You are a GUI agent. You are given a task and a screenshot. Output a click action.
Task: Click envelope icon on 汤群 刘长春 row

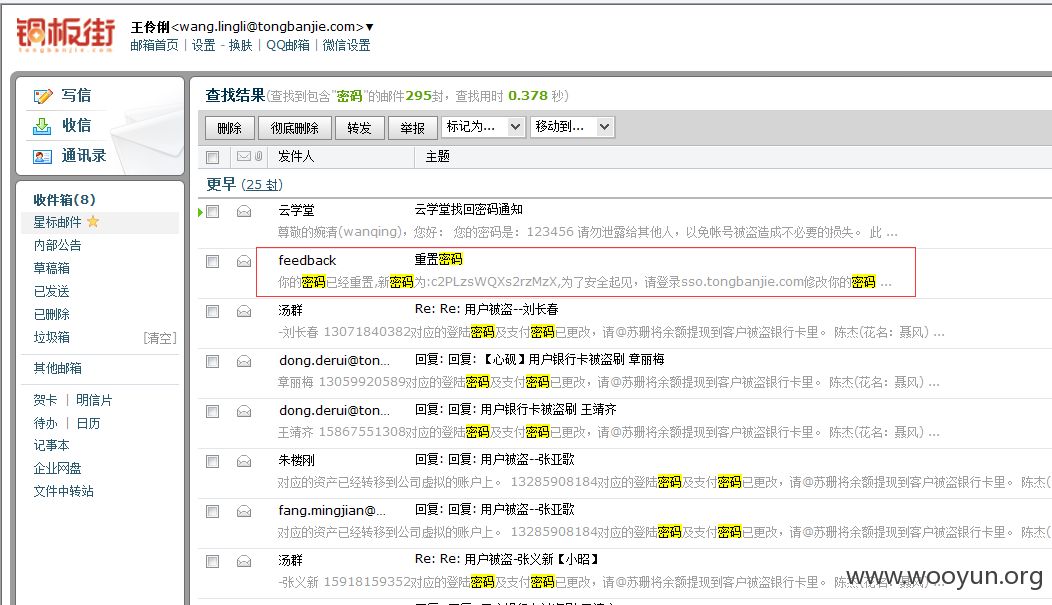(244, 311)
